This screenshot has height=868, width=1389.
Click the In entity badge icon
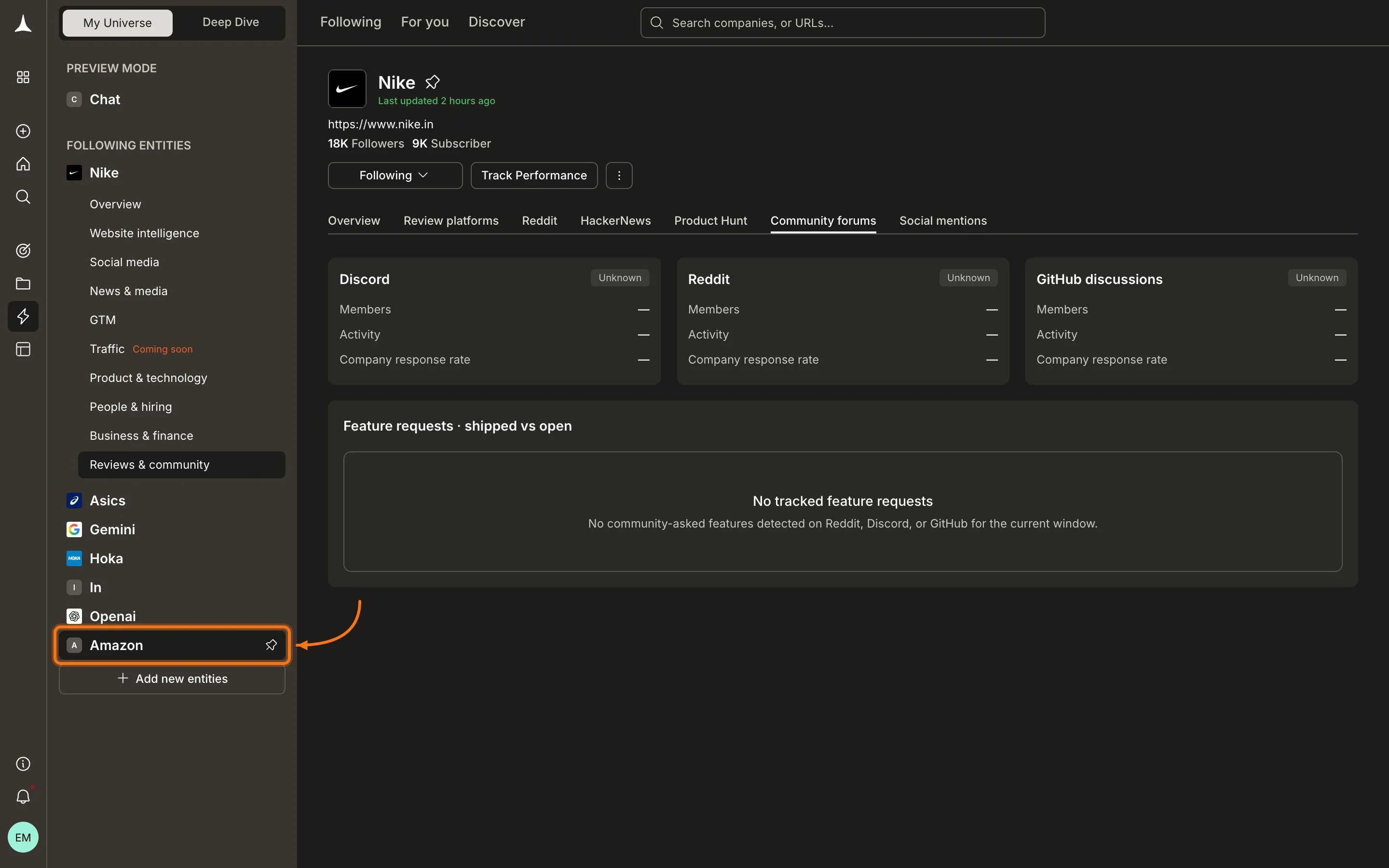[x=74, y=587]
